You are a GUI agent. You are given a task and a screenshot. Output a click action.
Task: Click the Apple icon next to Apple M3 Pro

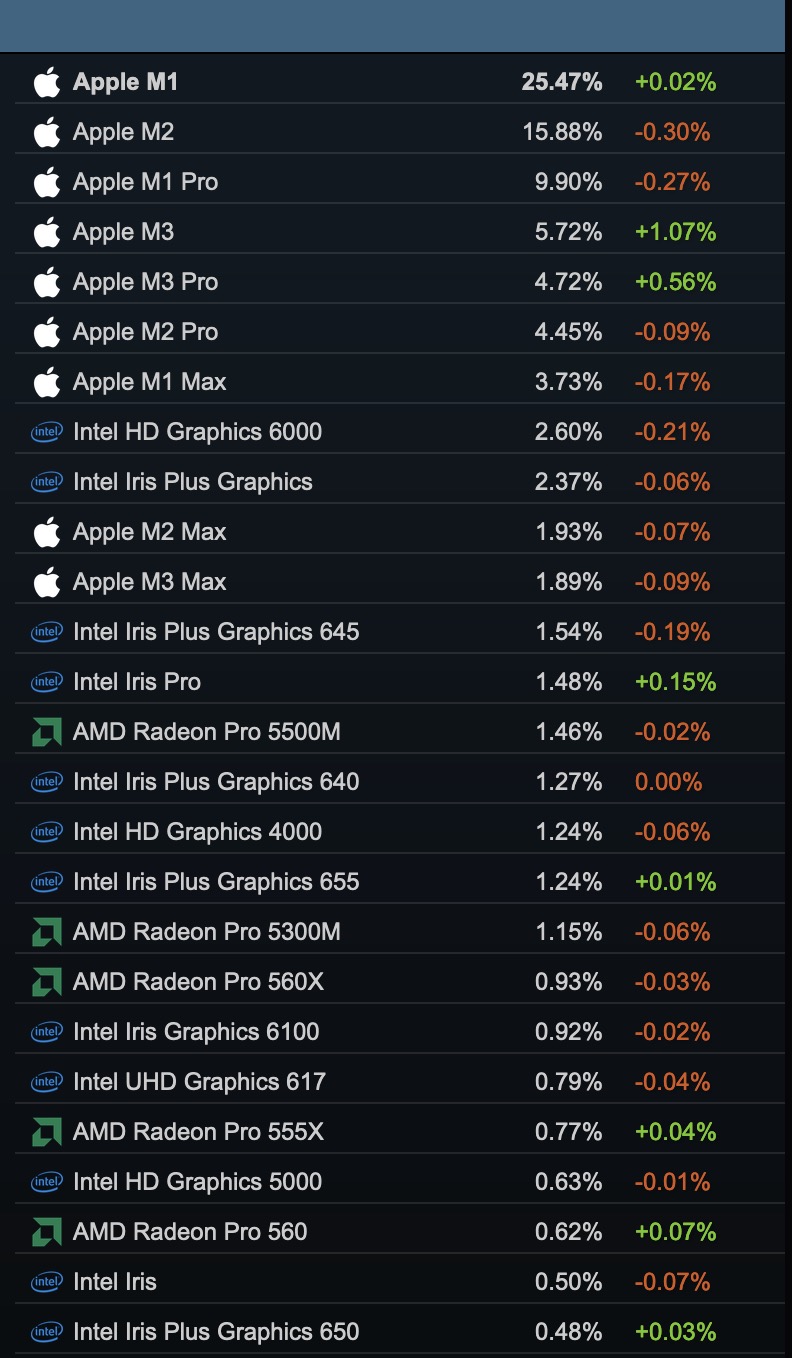47,282
